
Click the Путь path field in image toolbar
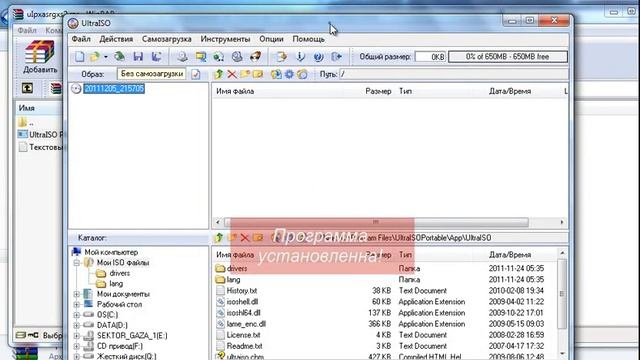click(453, 74)
